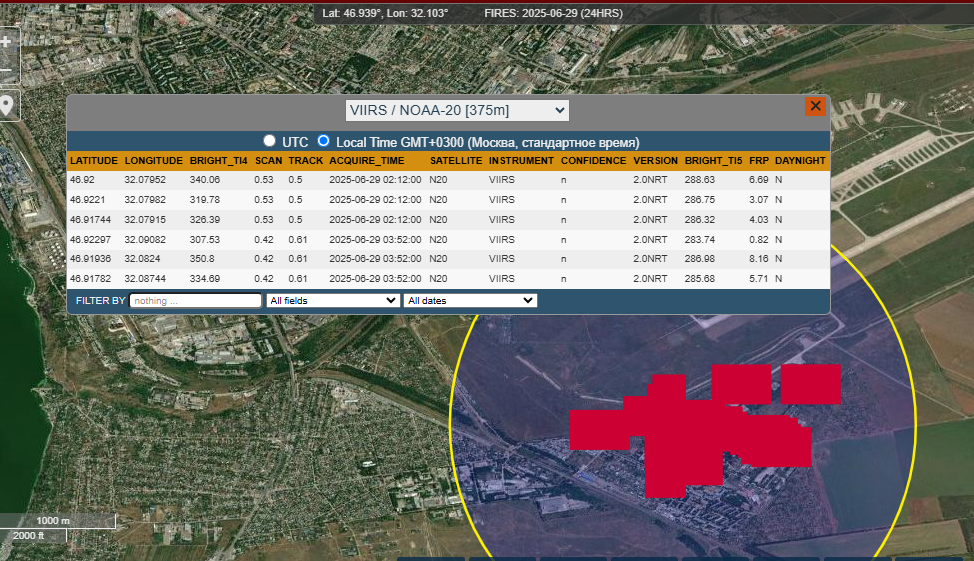974x561 pixels.
Task: Sort by the BRIGHT_TI5 column header
Action: click(x=713, y=160)
